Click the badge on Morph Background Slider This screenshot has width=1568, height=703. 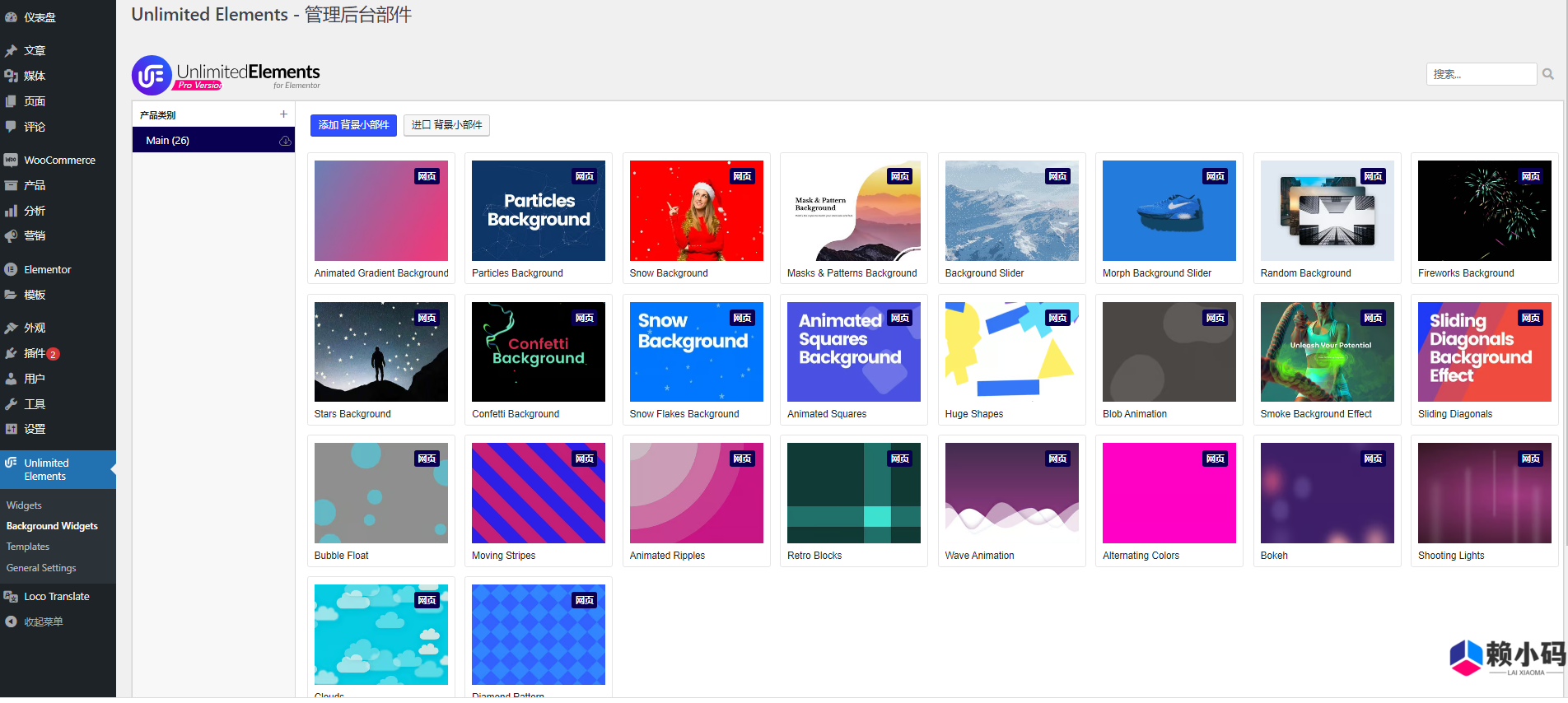tap(1215, 176)
